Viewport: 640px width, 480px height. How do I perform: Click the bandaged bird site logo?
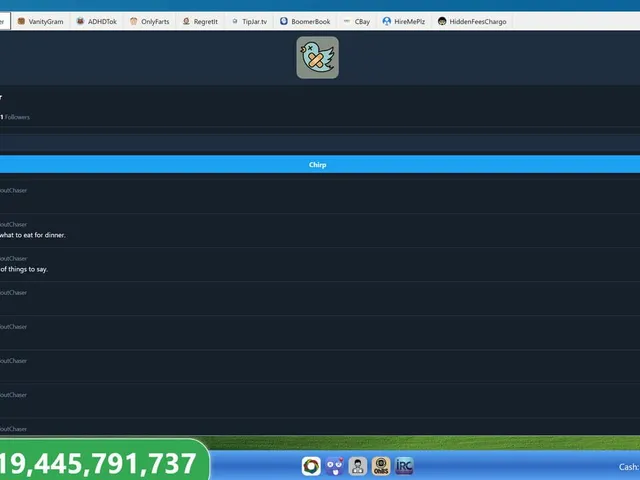(x=318, y=58)
